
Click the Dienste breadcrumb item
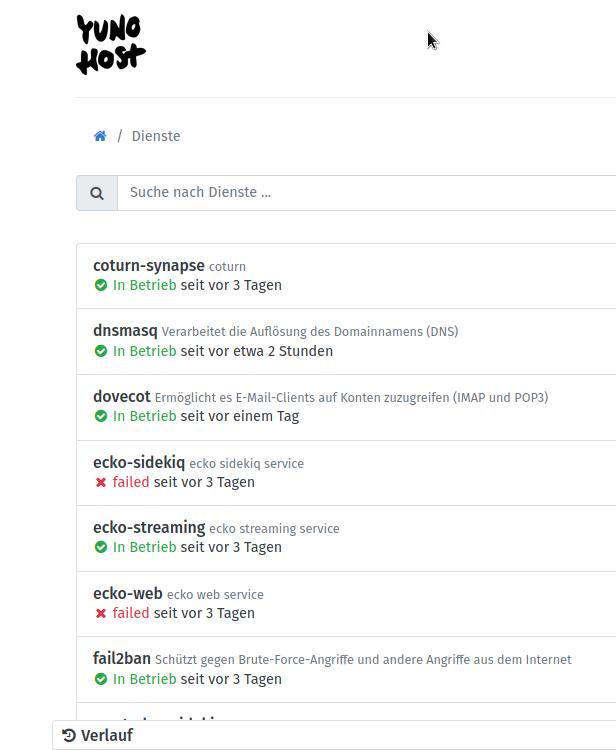click(x=156, y=136)
